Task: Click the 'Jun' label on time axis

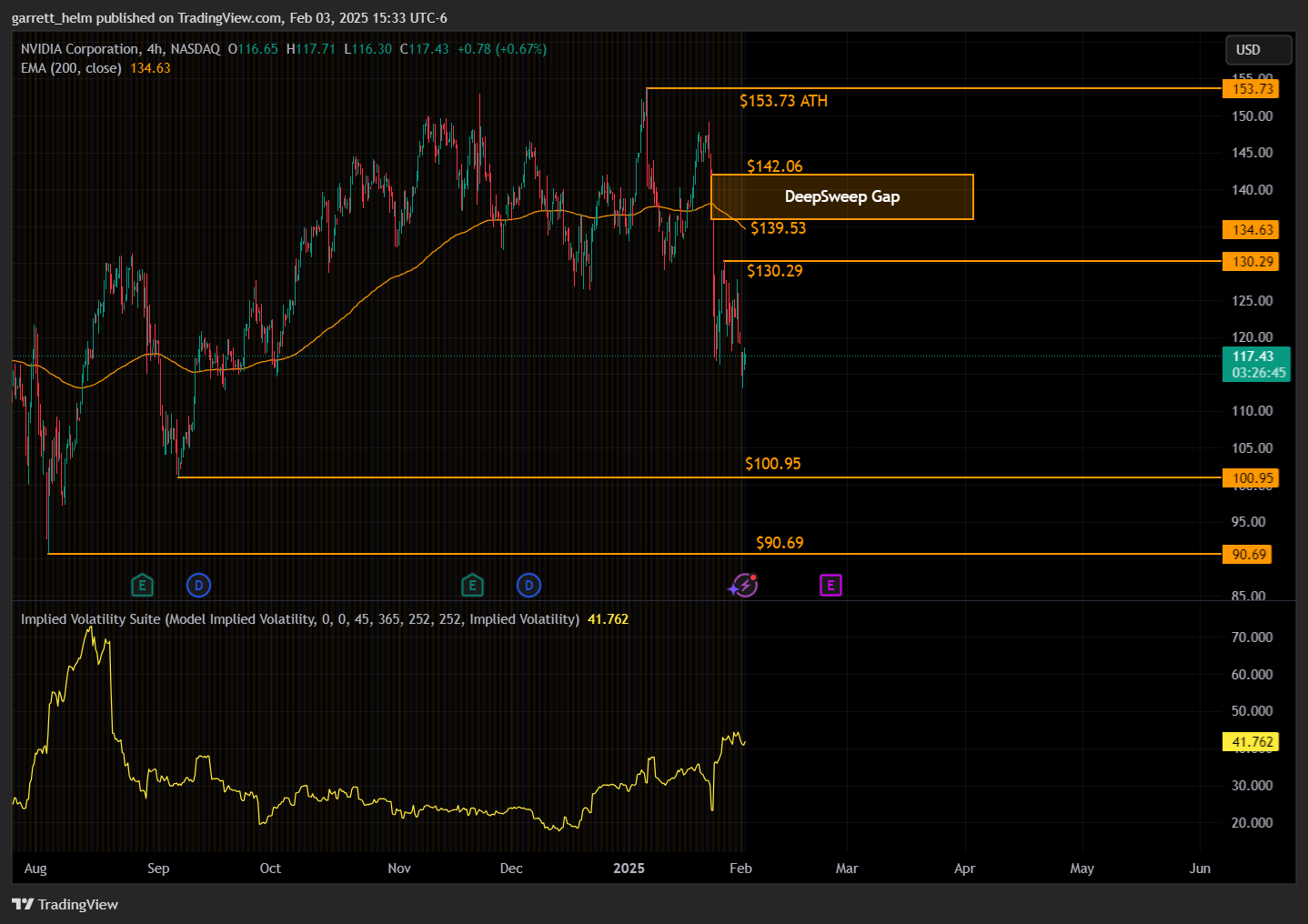Action: [x=1200, y=869]
